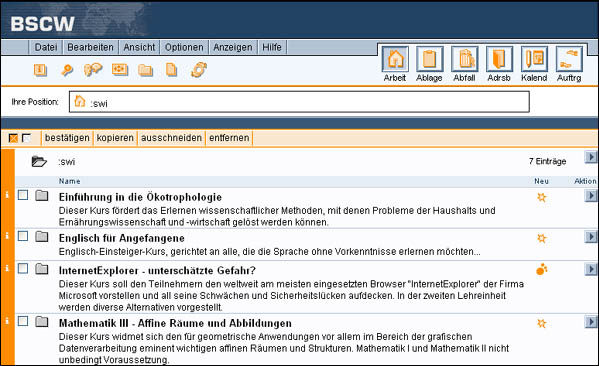Viewport: 599px width, 366px height.
Task: Click the ausschneiden button
Action: (x=171, y=138)
